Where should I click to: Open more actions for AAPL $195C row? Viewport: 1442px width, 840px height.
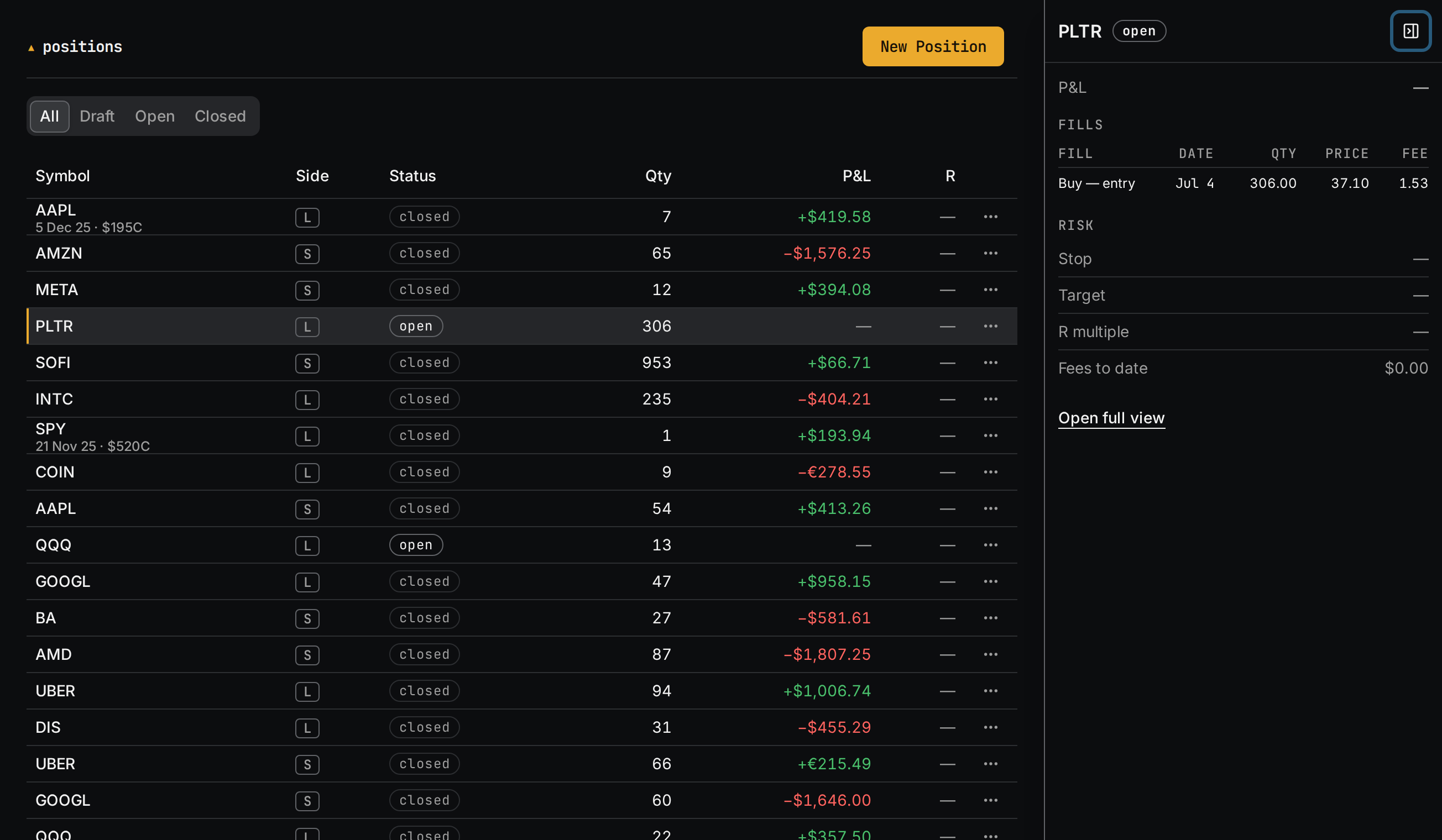pyautogui.click(x=990, y=217)
